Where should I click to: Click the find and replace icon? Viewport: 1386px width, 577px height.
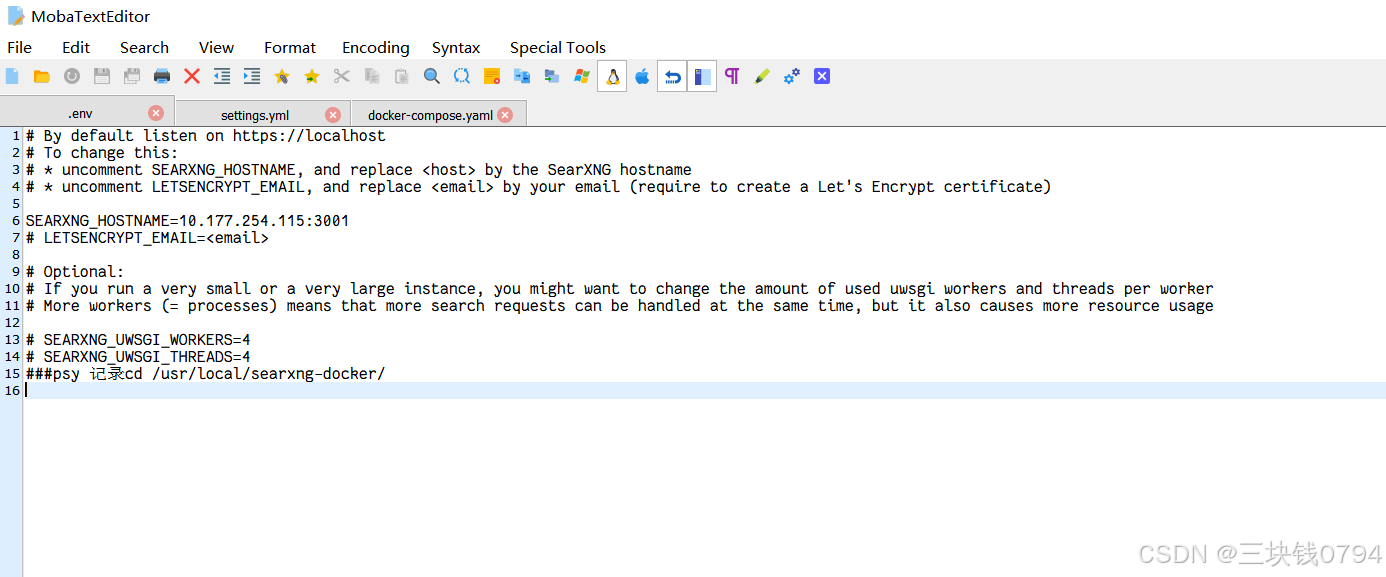(x=462, y=76)
